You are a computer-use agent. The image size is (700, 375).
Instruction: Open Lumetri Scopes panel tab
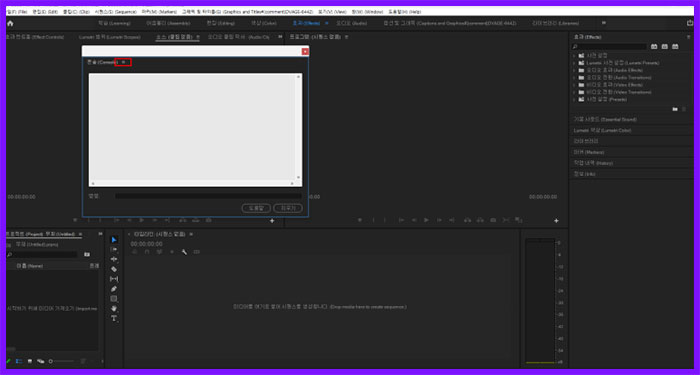pos(110,37)
